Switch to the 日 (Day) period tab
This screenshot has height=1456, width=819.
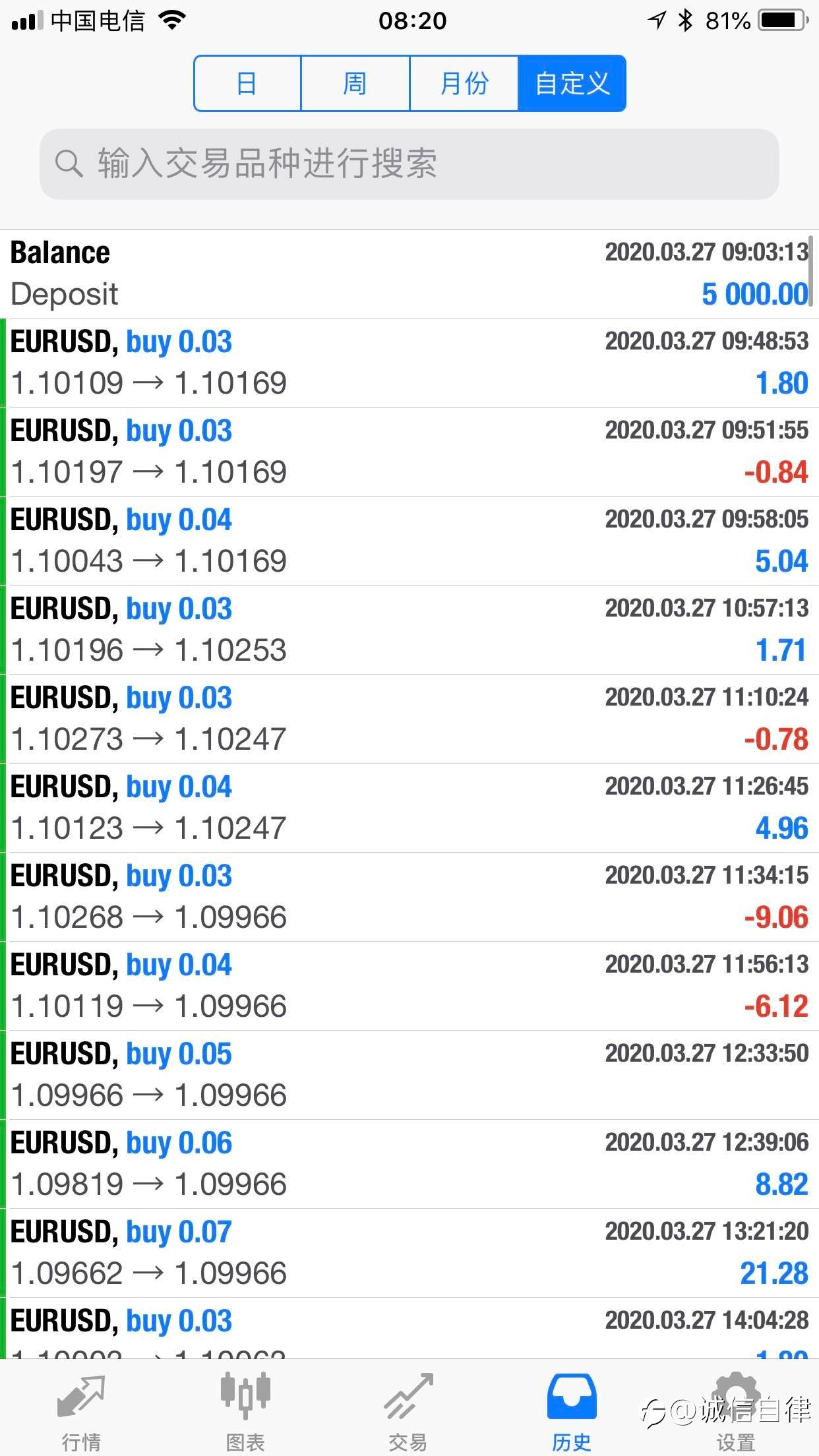click(247, 84)
